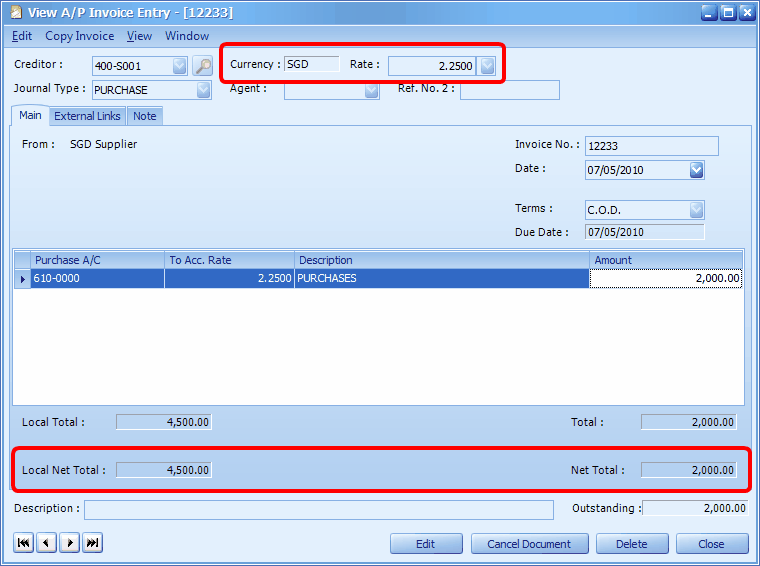The width and height of the screenshot is (760, 566).
Task: Open the Copy Invoice menu
Action: 79,36
